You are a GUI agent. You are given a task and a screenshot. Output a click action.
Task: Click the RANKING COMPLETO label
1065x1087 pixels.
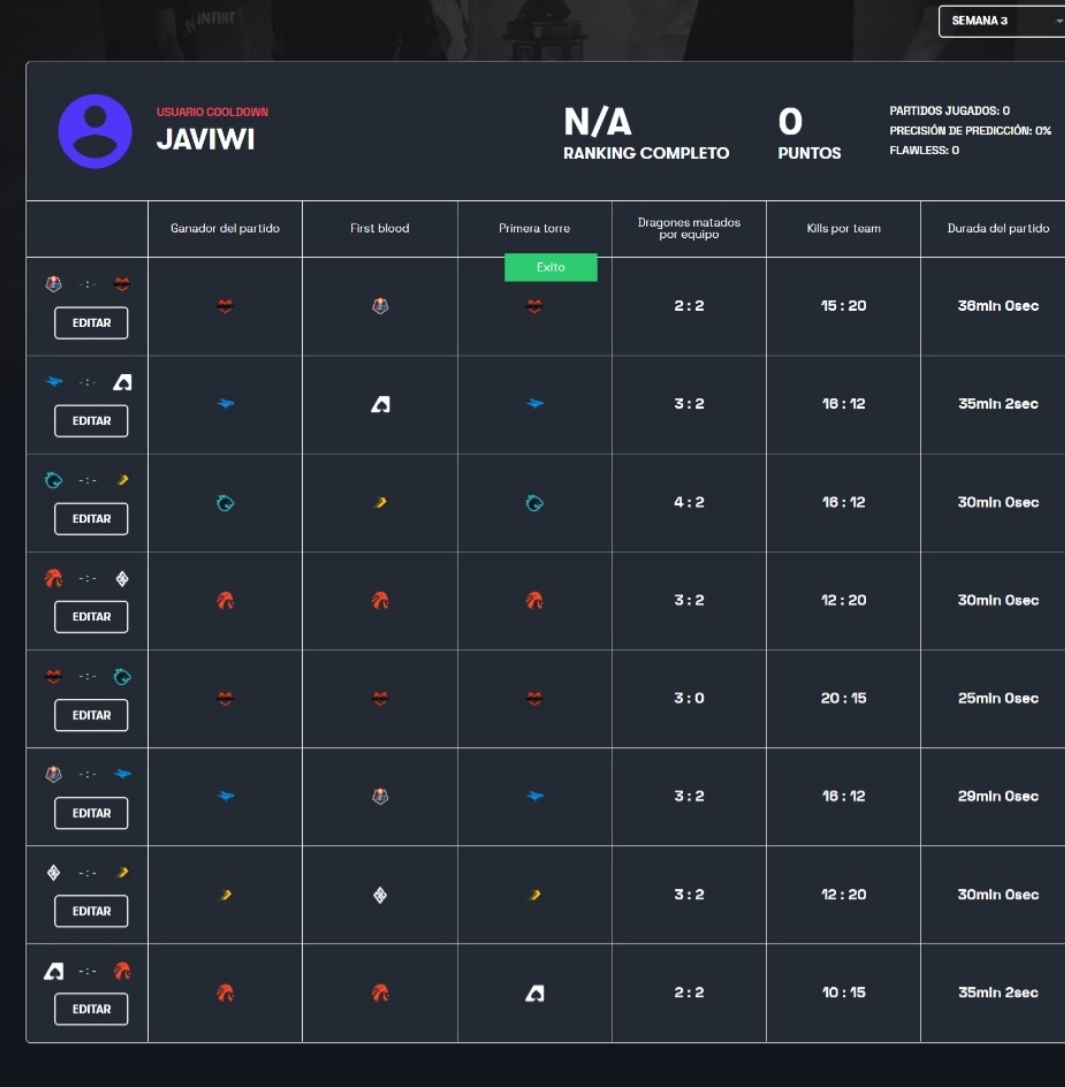pyautogui.click(x=646, y=153)
